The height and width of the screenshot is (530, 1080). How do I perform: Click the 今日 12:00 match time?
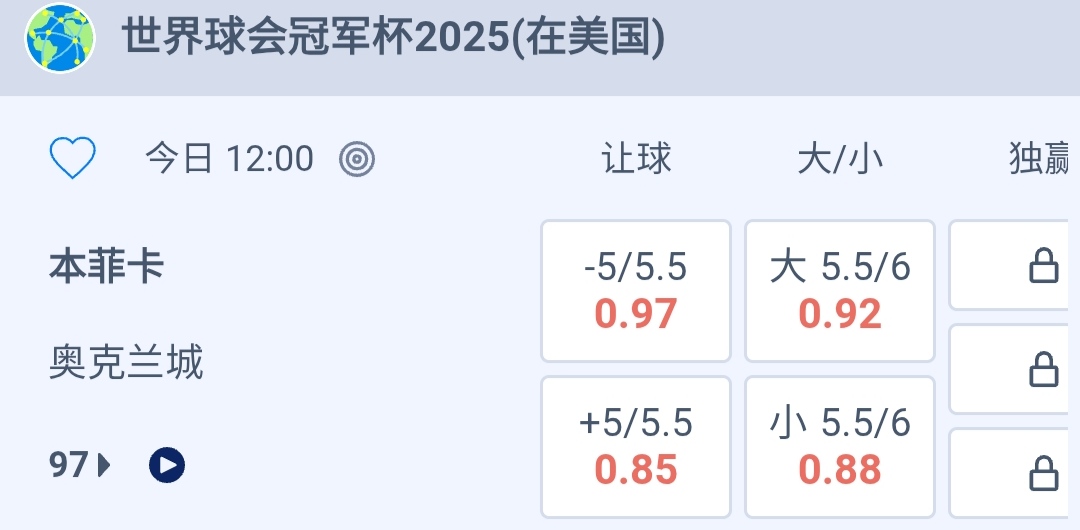pos(229,159)
